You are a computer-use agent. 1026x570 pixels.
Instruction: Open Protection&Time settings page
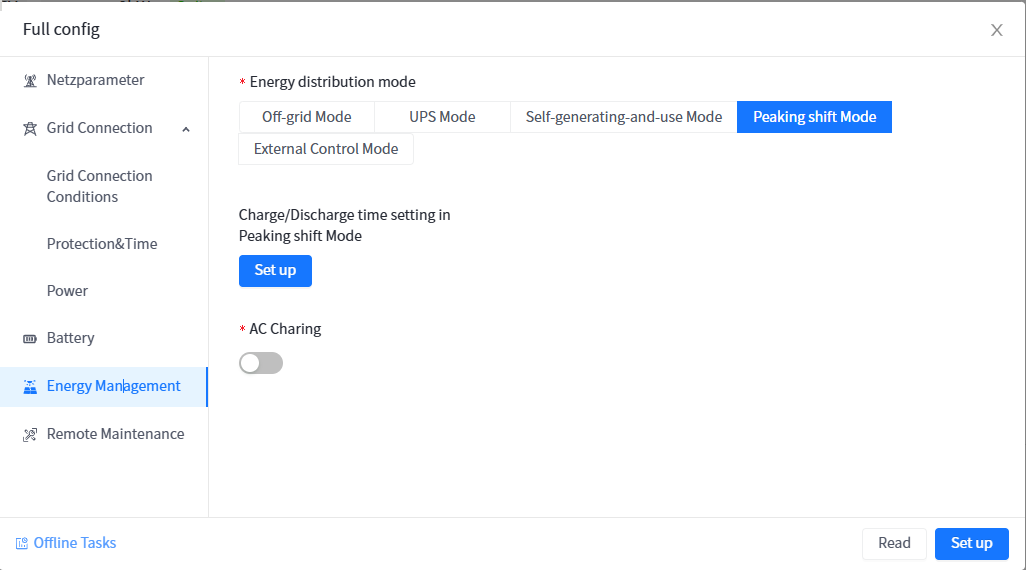click(x=102, y=244)
